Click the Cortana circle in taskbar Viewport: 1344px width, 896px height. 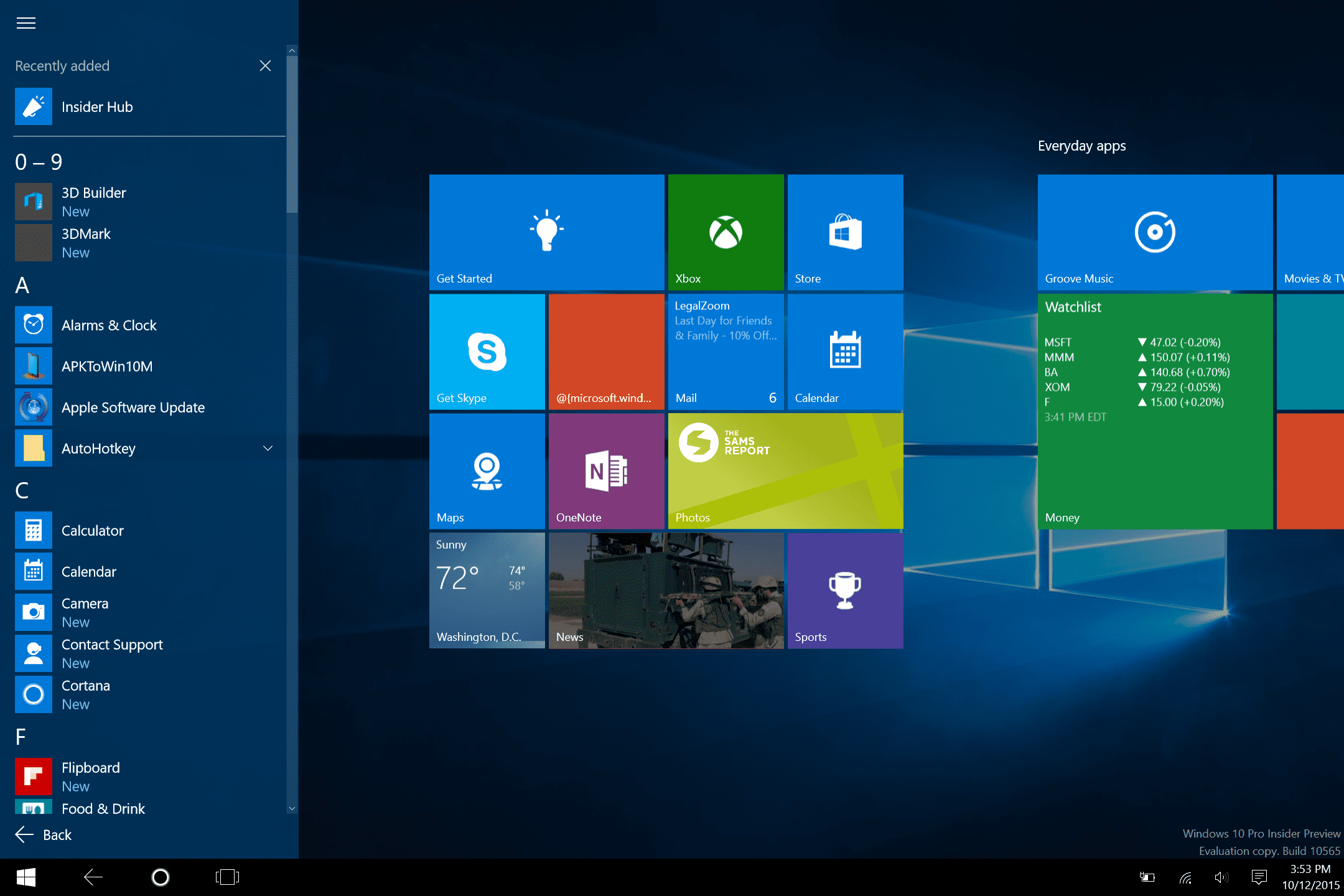coord(161,877)
